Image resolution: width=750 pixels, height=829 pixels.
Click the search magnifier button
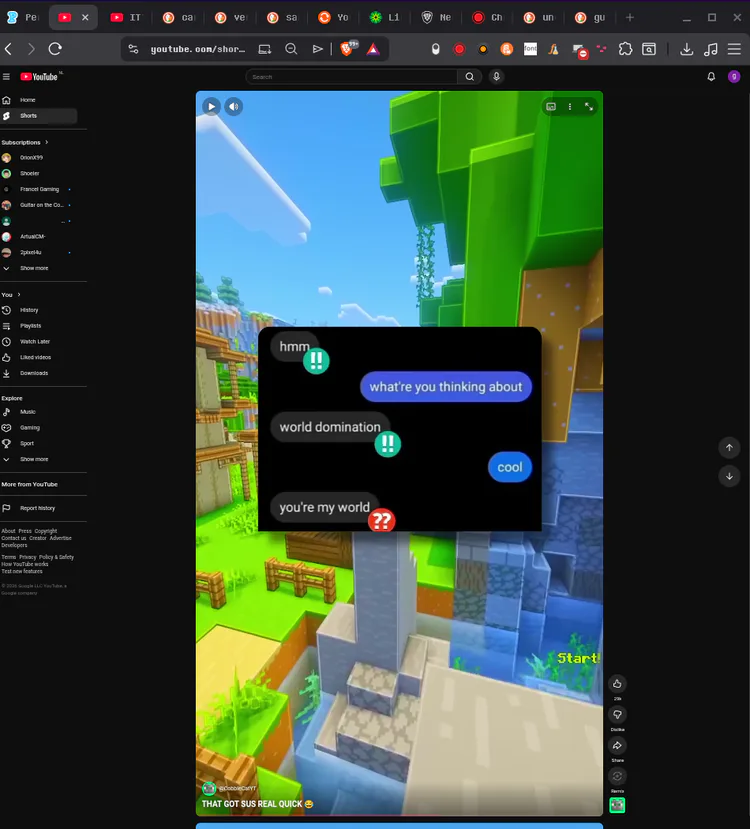coord(469,77)
